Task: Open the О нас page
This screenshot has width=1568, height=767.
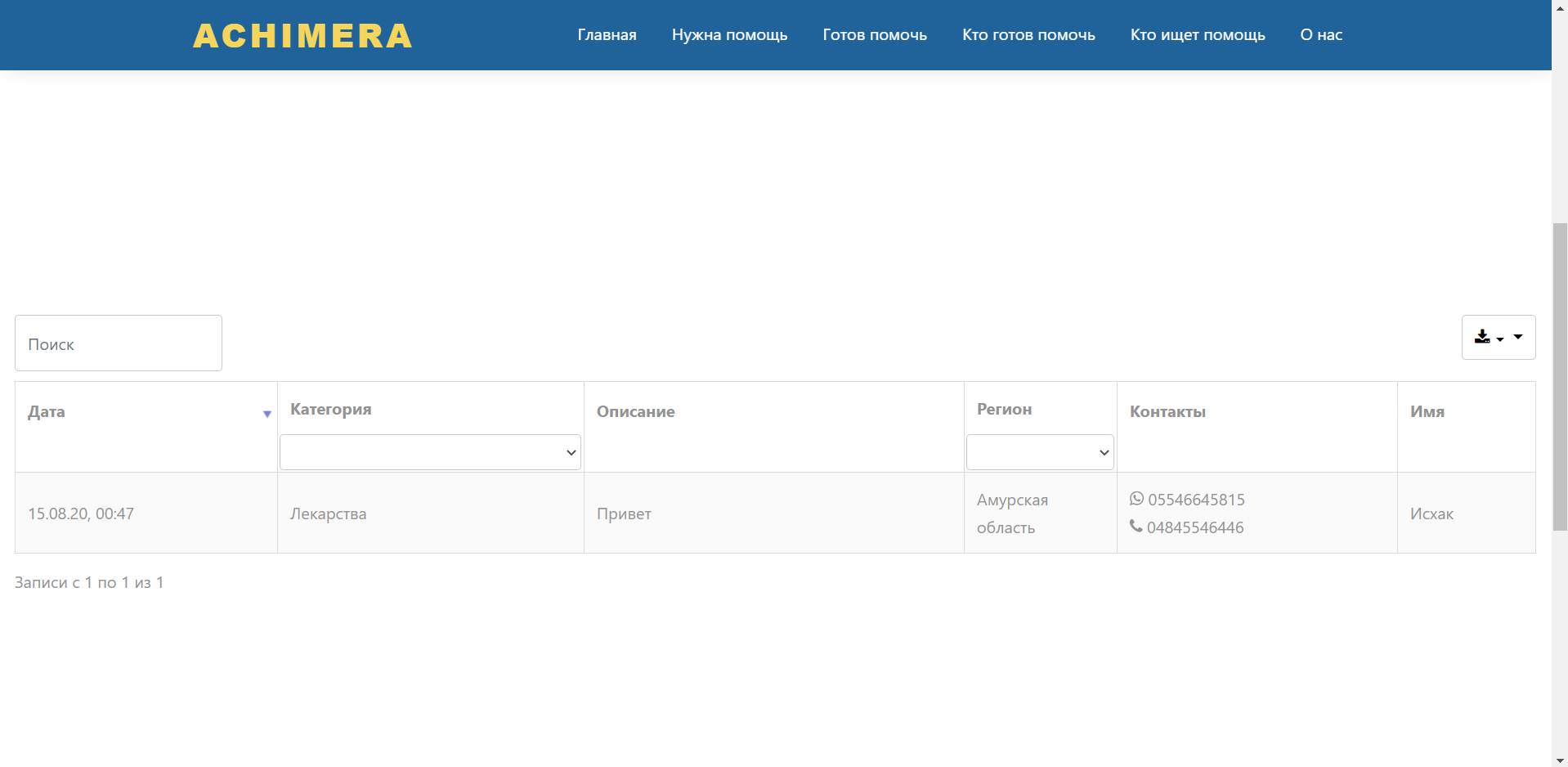Action: click(1321, 35)
